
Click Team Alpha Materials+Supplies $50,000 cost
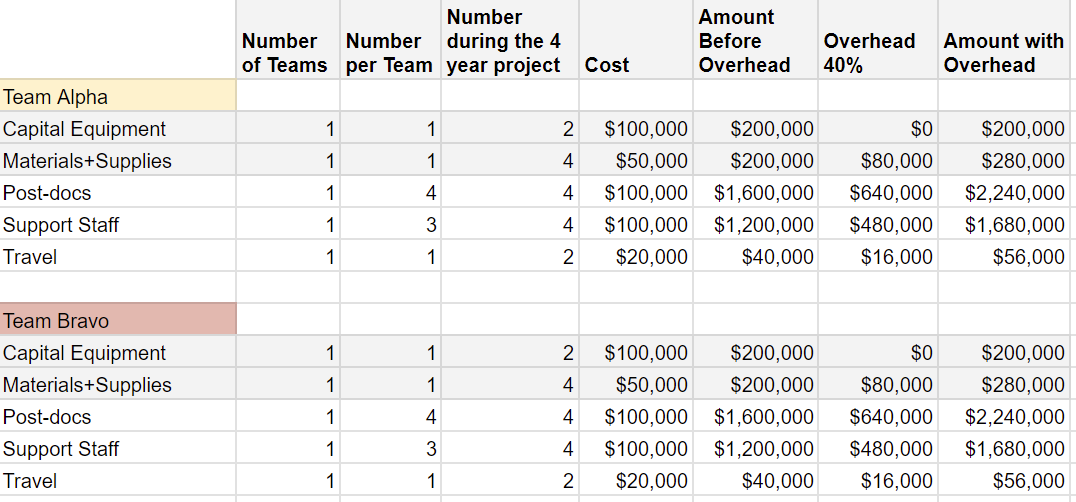coord(651,161)
